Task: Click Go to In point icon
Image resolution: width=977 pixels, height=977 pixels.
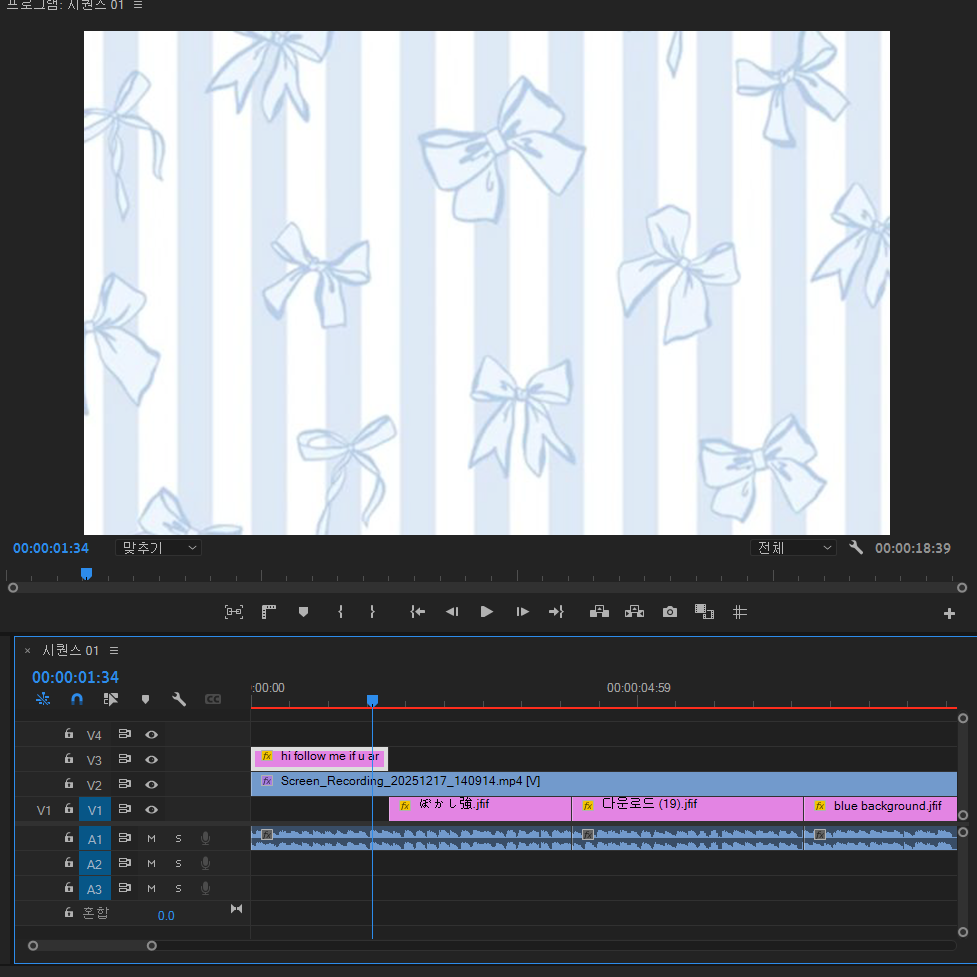Action: tap(418, 612)
